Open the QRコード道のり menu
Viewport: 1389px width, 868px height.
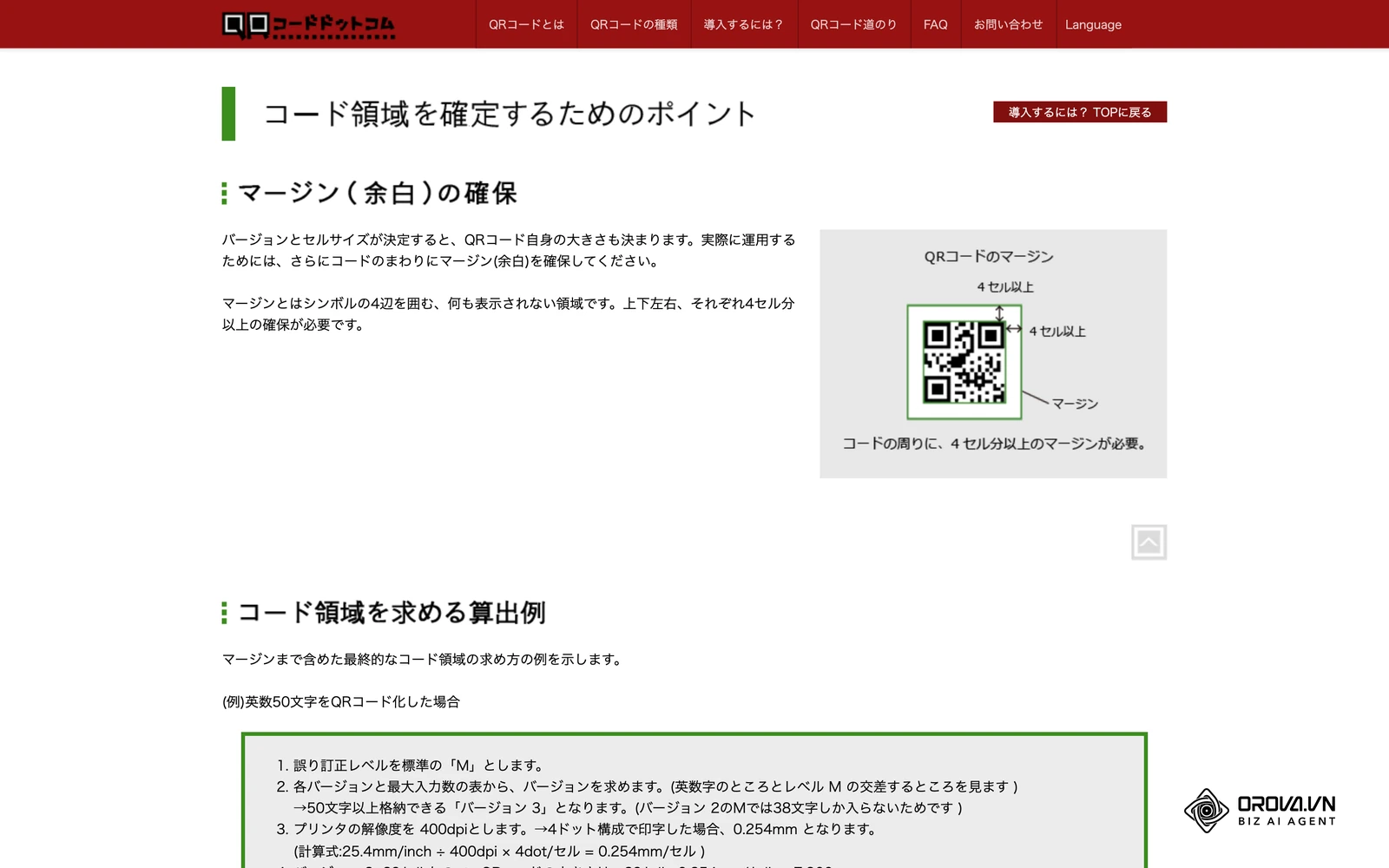(853, 24)
